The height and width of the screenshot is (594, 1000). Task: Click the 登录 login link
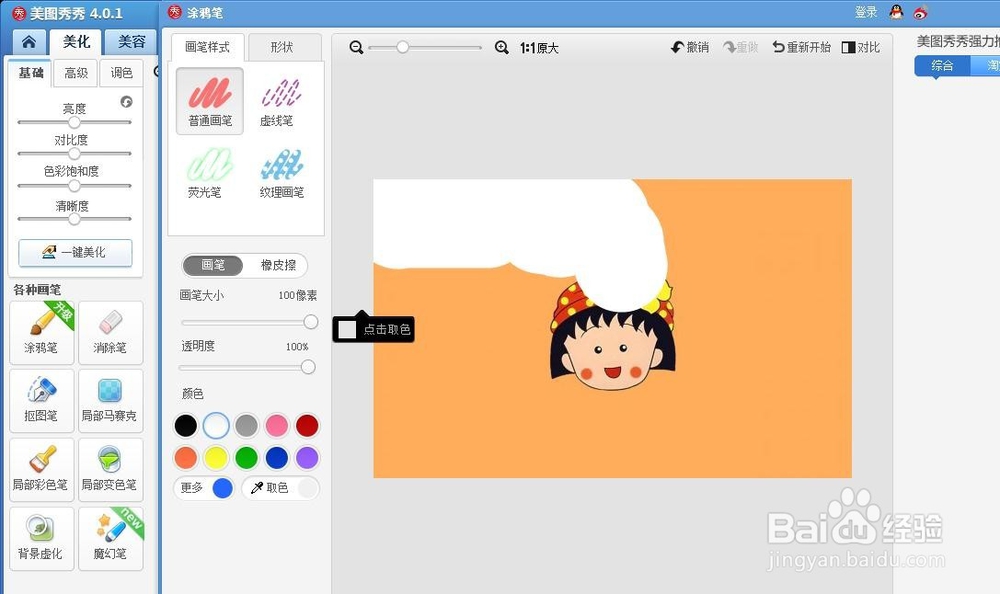(866, 12)
